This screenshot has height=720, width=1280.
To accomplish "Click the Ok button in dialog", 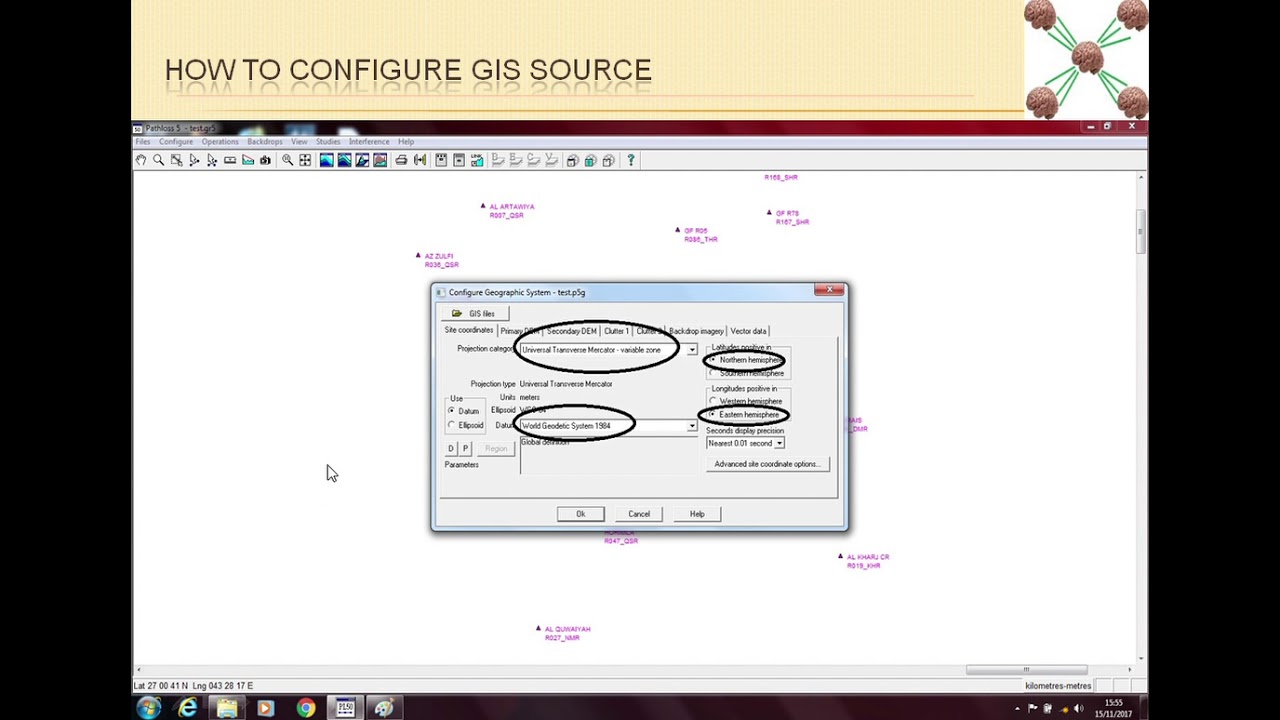I will coord(580,514).
